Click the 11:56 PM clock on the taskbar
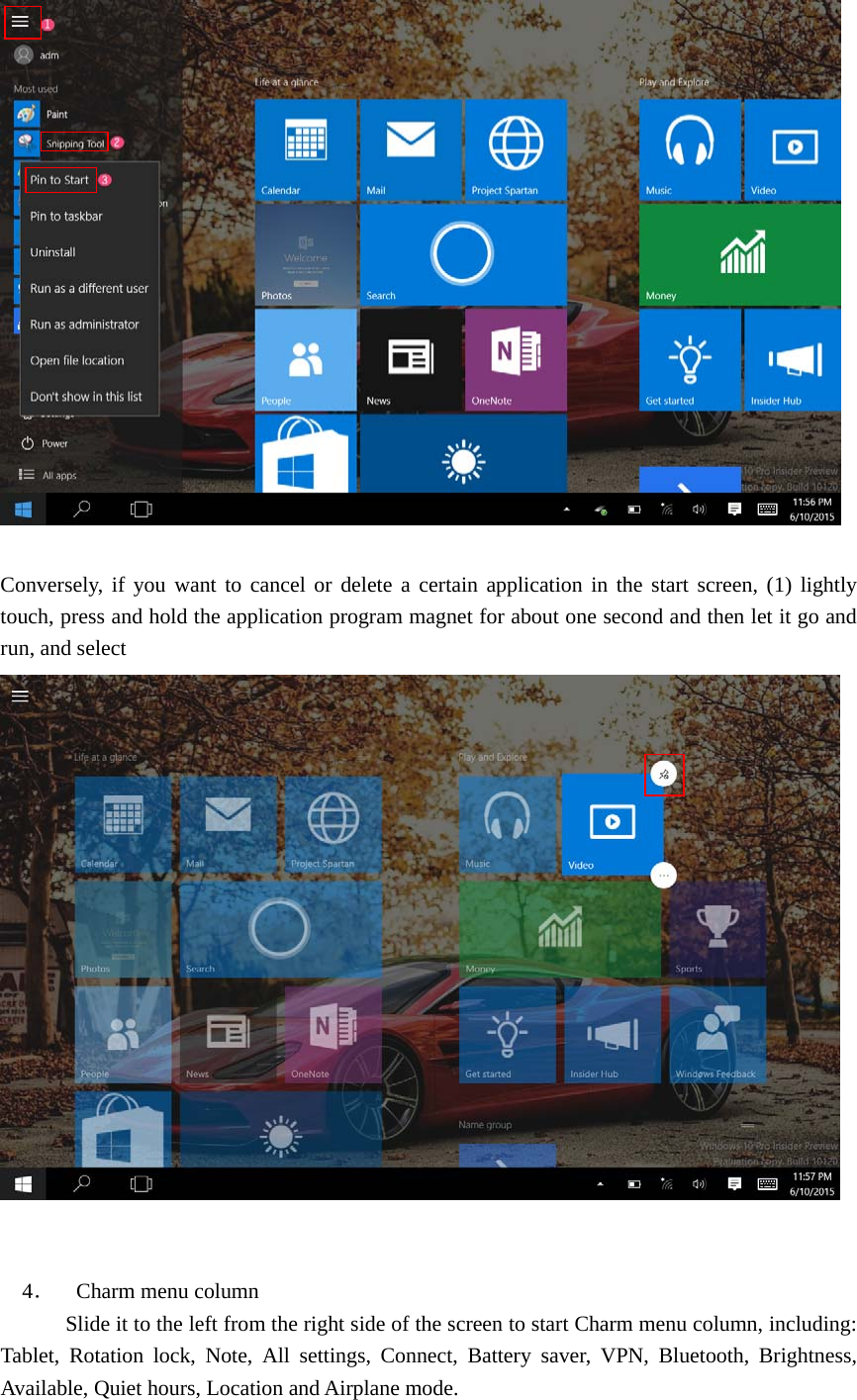Viewport: 857px width, 1400px height. (811, 510)
